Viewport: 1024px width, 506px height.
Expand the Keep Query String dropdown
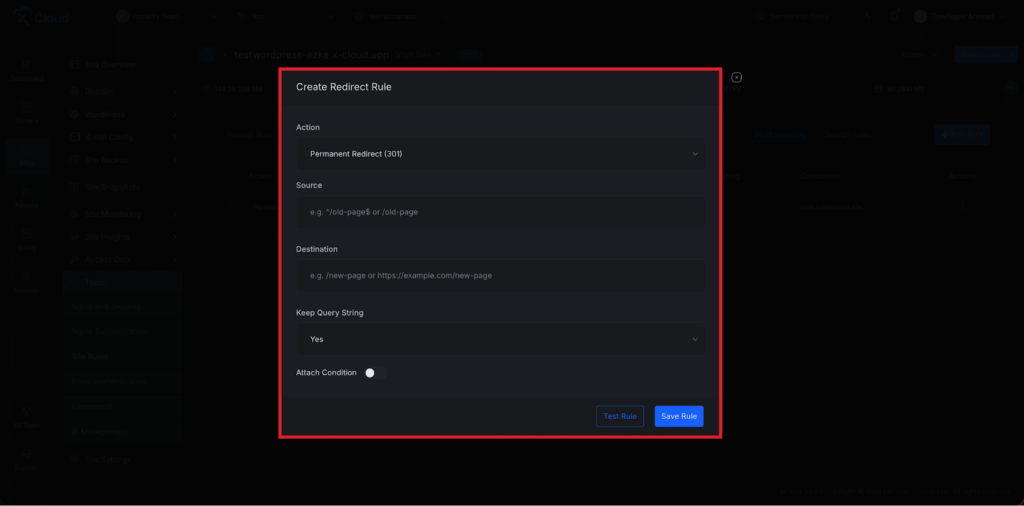click(x=500, y=339)
